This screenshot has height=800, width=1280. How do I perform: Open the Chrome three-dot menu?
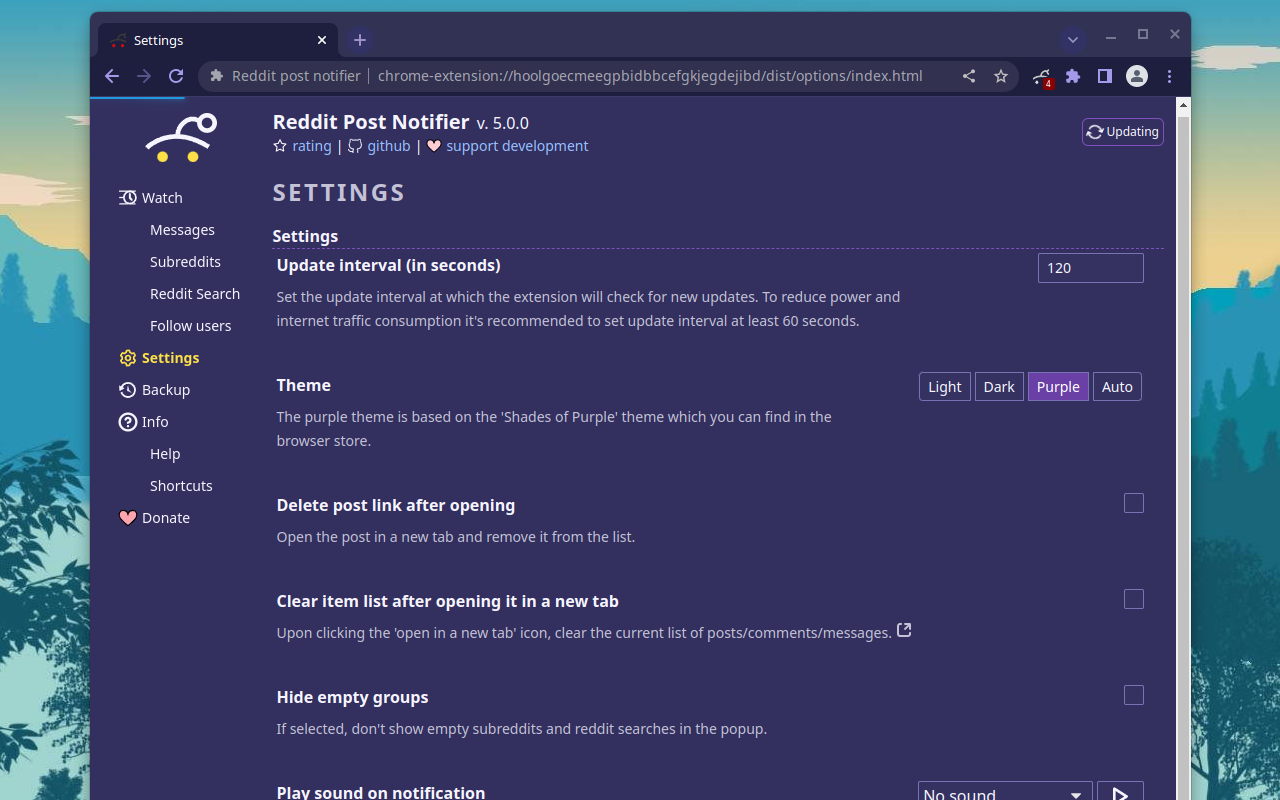point(1169,76)
